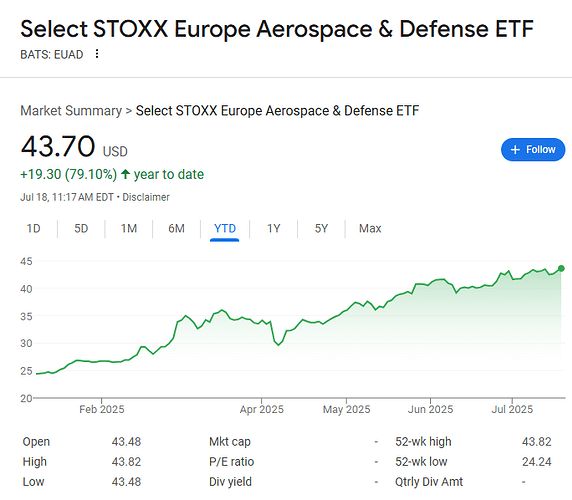Viewport: 572px width, 500px height.
Task: Click the Feb 2025 label on chart axis
Action: pyautogui.click(x=102, y=409)
